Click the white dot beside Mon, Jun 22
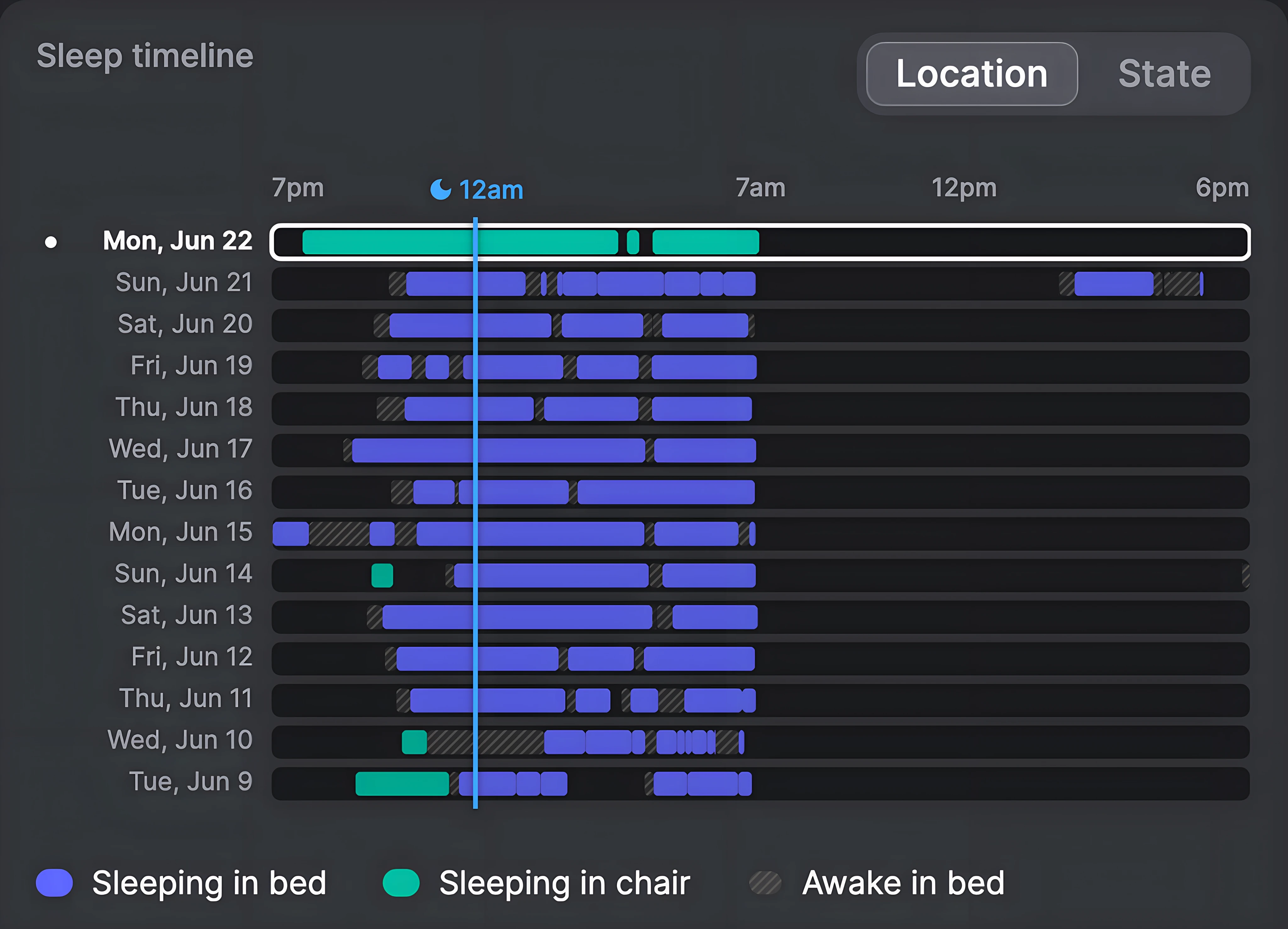The width and height of the screenshot is (1288, 929). point(51,242)
